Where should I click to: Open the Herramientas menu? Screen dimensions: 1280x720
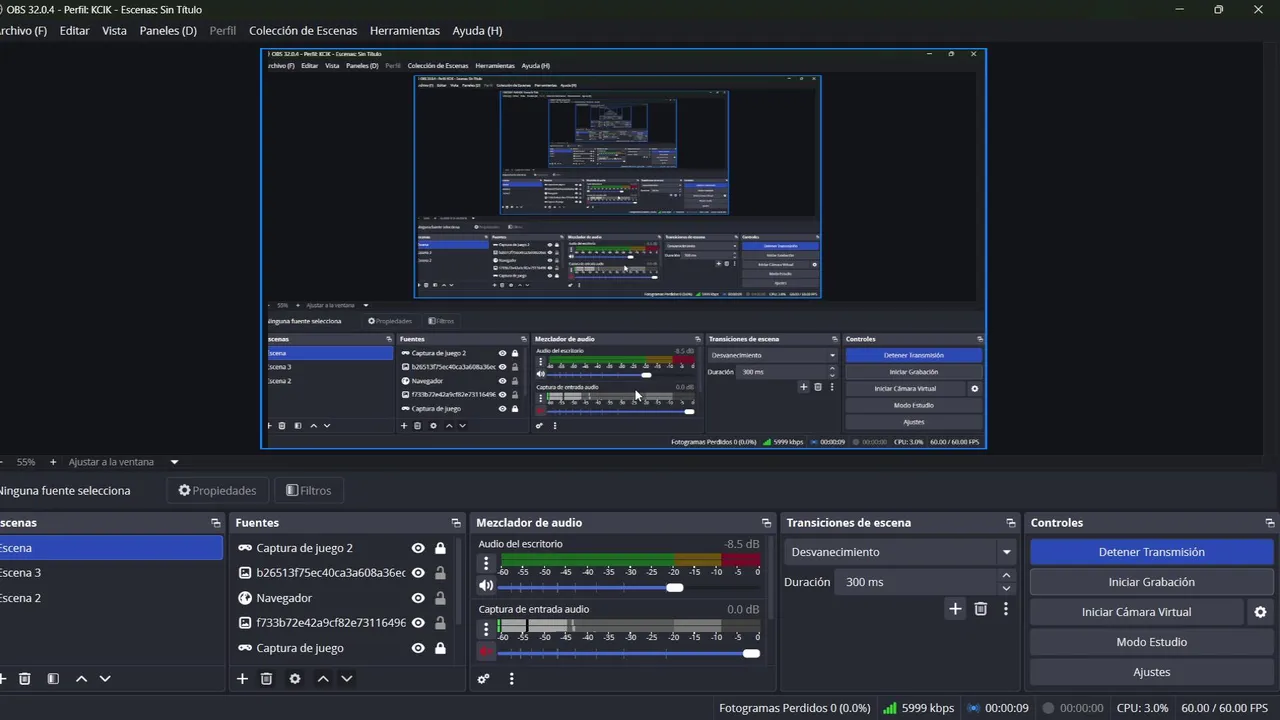tap(404, 31)
